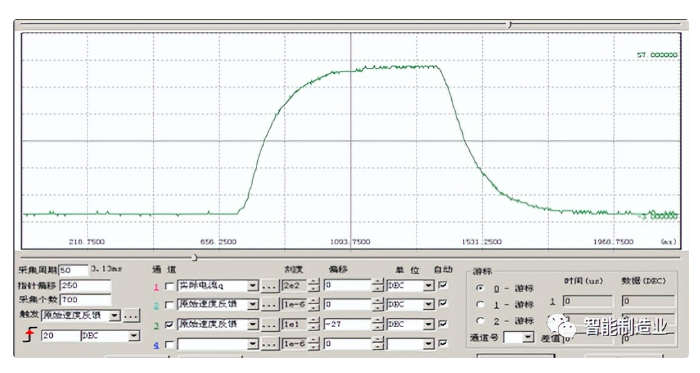The height and width of the screenshot is (373, 700).
Task: Select the 1 - 游标 radio button
Action: coord(480,304)
